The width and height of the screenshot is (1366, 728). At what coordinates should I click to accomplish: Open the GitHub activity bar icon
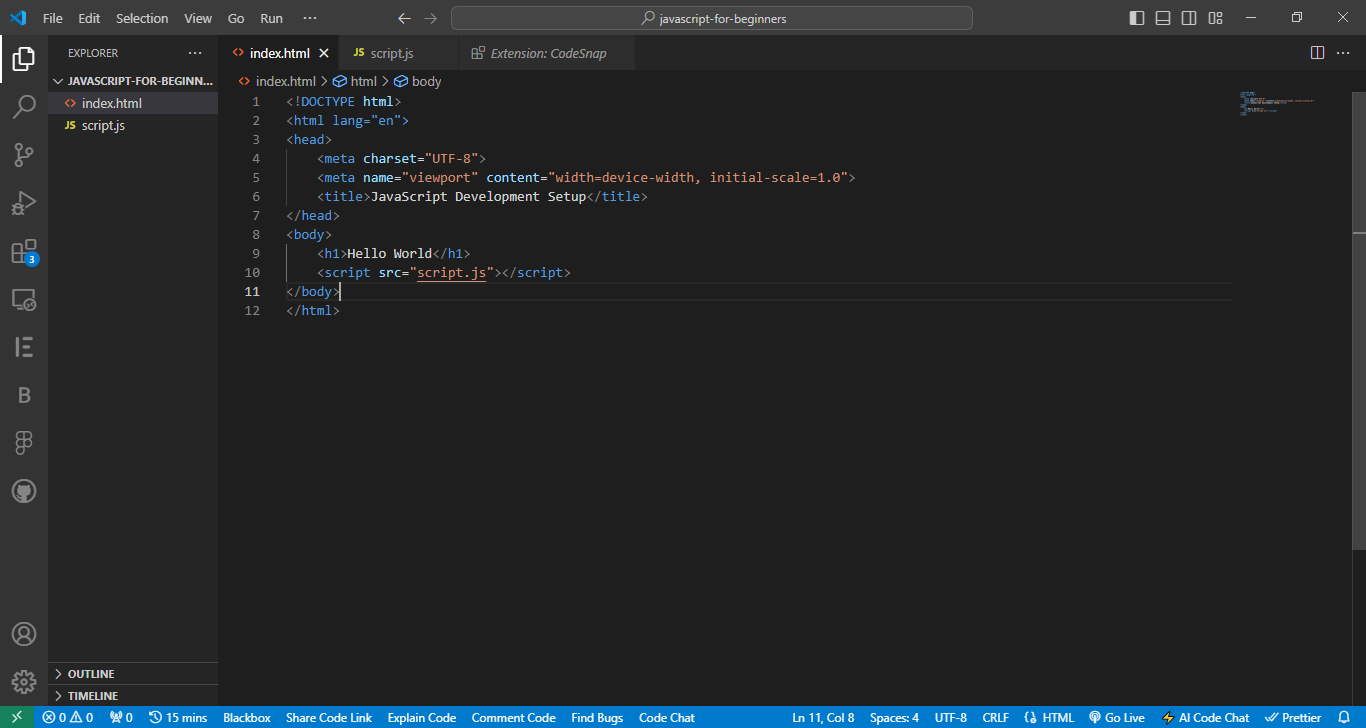click(24, 491)
